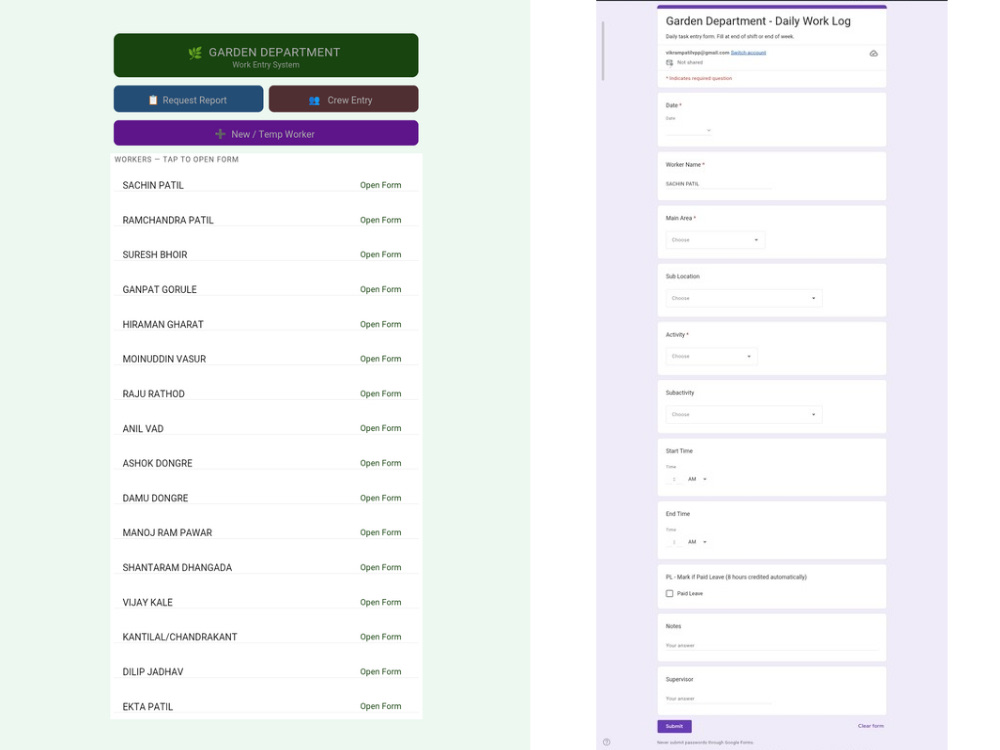Open the Crew Entry screen
The height and width of the screenshot is (750, 1000).
[x=343, y=99]
